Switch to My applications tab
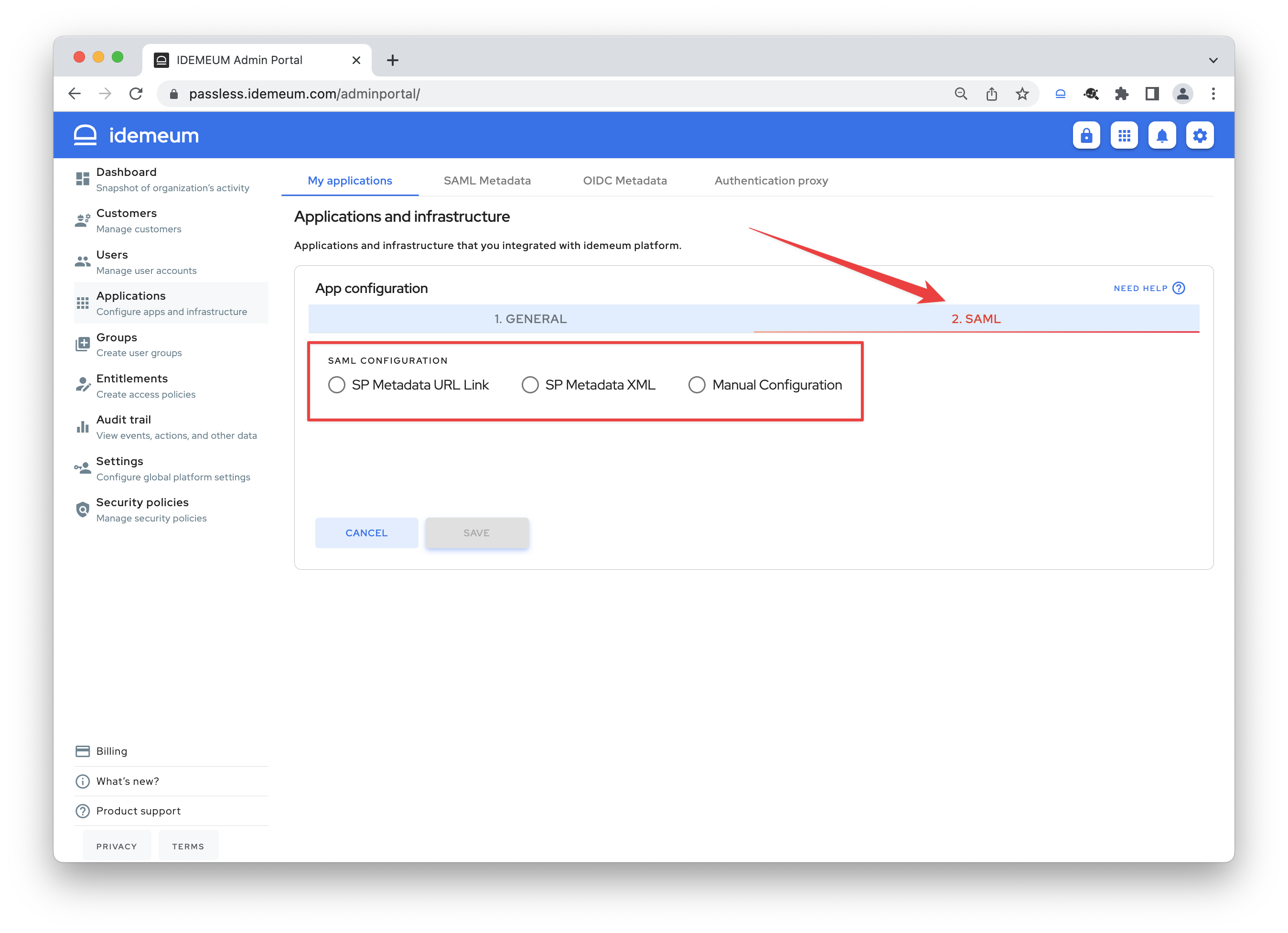Image resolution: width=1288 pixels, height=933 pixels. (350, 181)
